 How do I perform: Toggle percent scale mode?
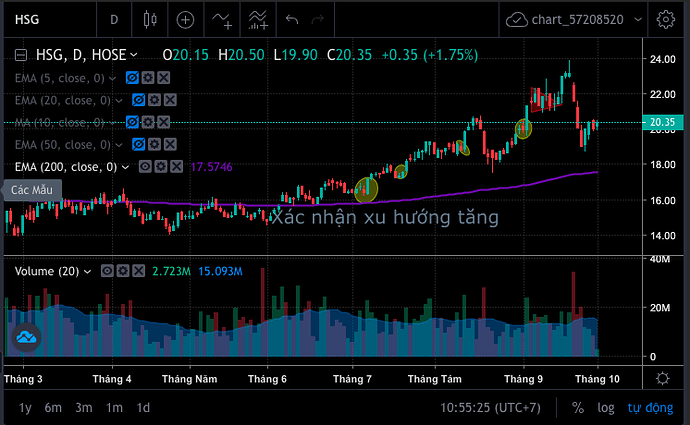point(578,408)
